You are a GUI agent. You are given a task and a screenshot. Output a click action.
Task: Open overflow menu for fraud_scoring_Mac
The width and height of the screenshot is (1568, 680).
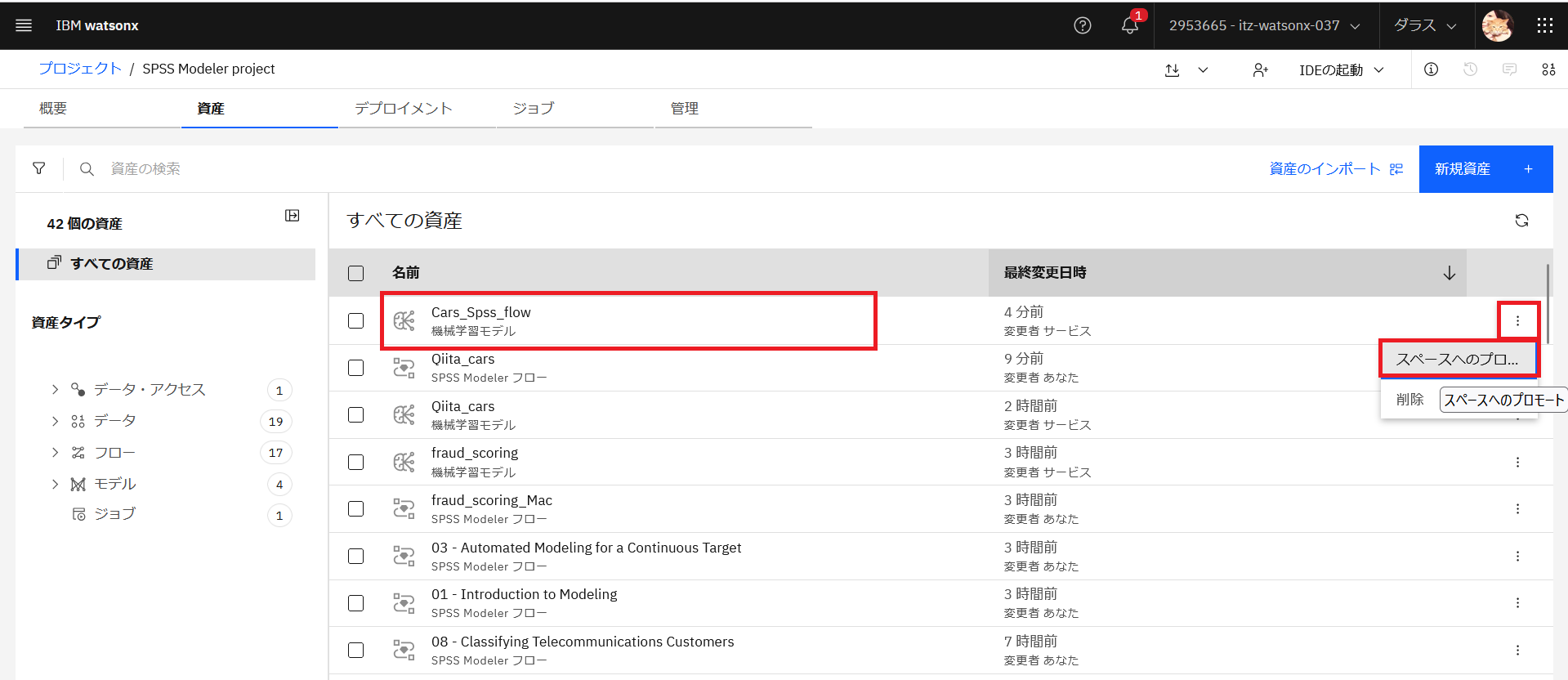coord(1517,509)
